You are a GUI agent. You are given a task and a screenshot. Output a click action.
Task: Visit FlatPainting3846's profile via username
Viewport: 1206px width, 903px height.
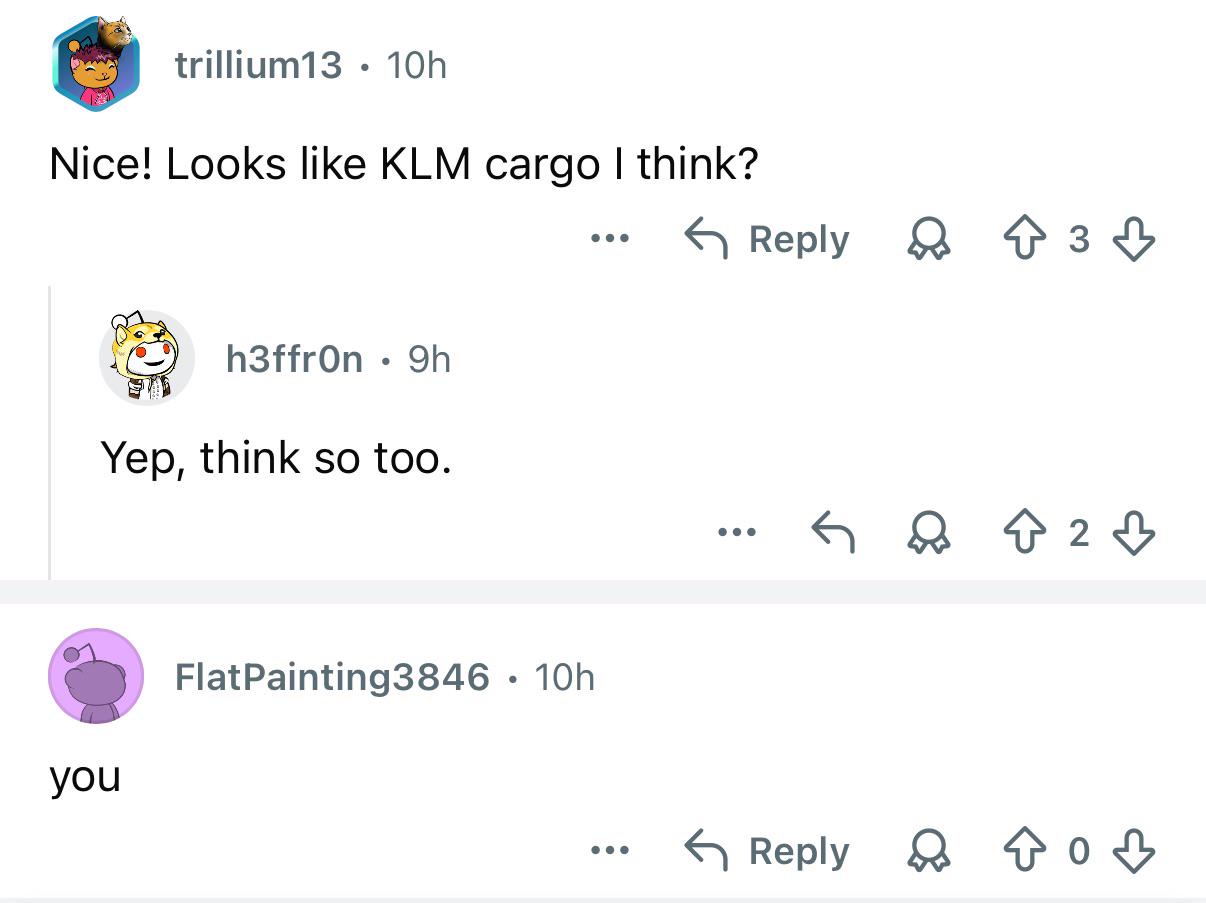(x=332, y=677)
